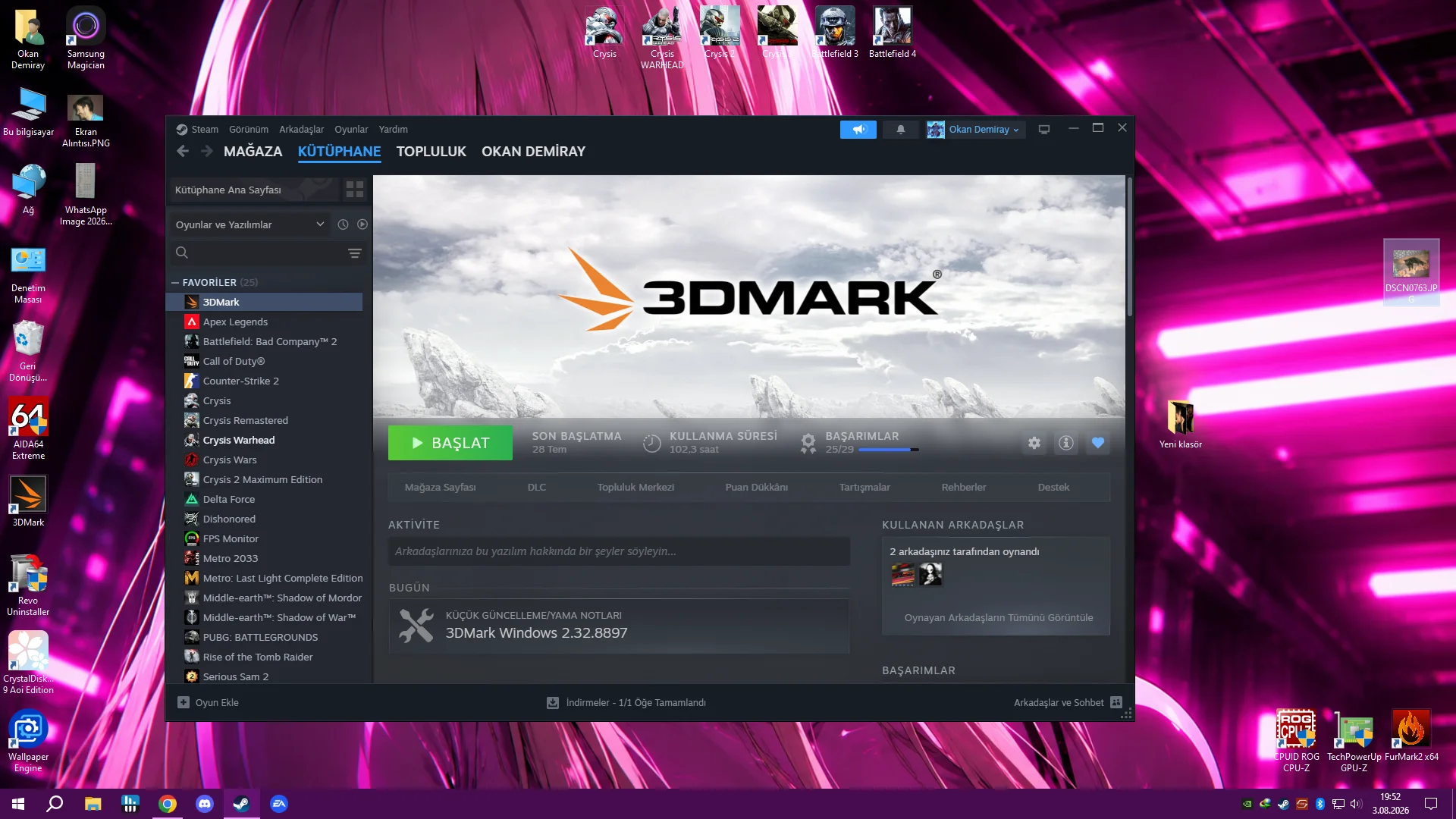The height and width of the screenshot is (819, 1456).
Task: Open downloads via the indirmeler icon
Action: [553, 702]
